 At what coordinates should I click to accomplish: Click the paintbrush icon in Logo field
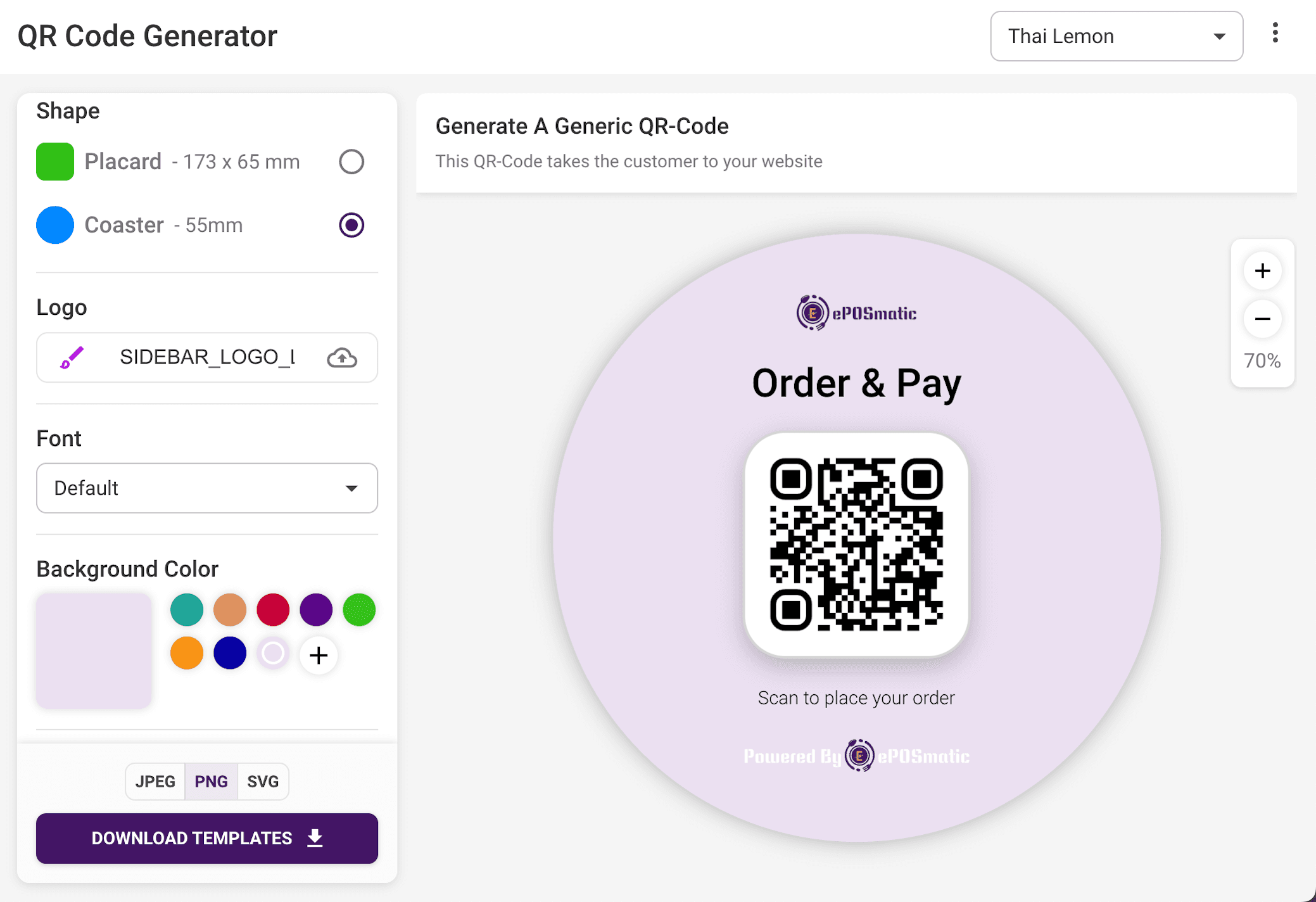click(72, 358)
